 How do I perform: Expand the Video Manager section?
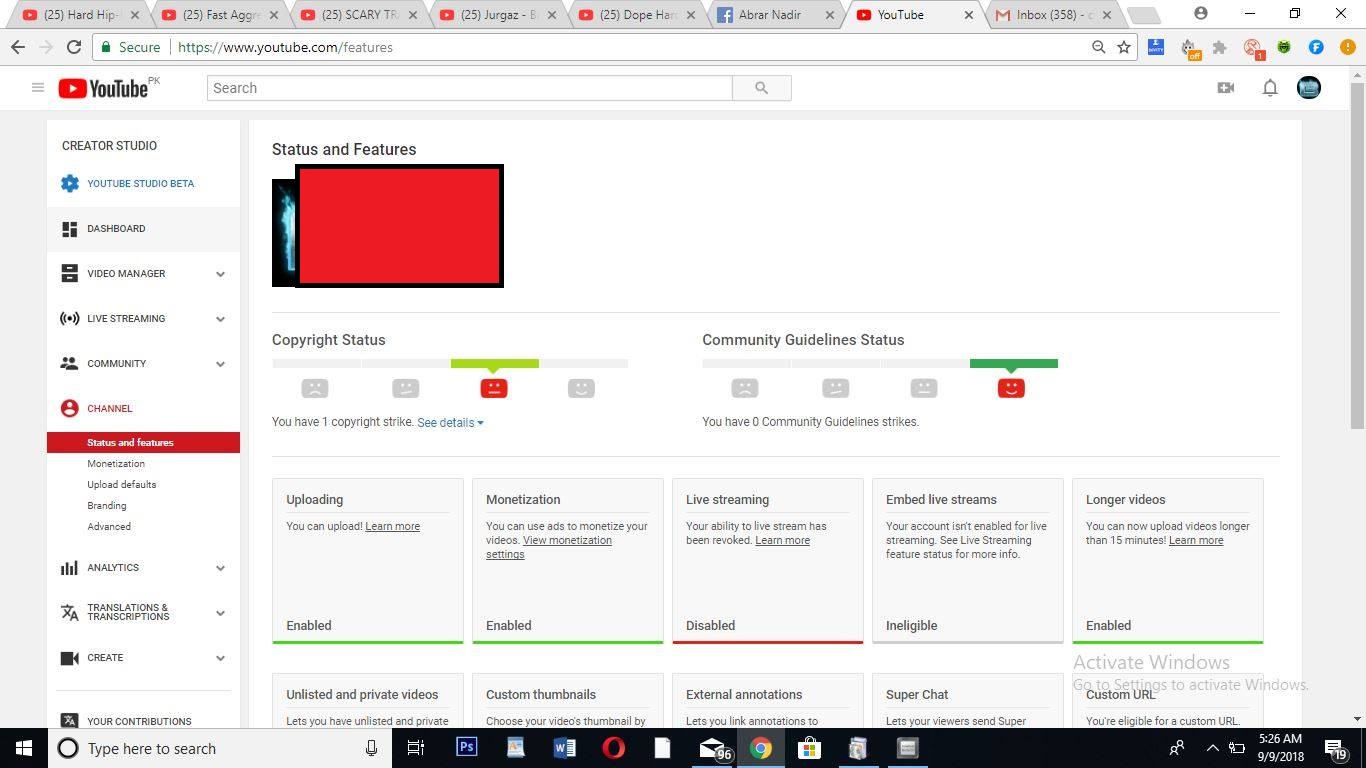click(x=220, y=274)
